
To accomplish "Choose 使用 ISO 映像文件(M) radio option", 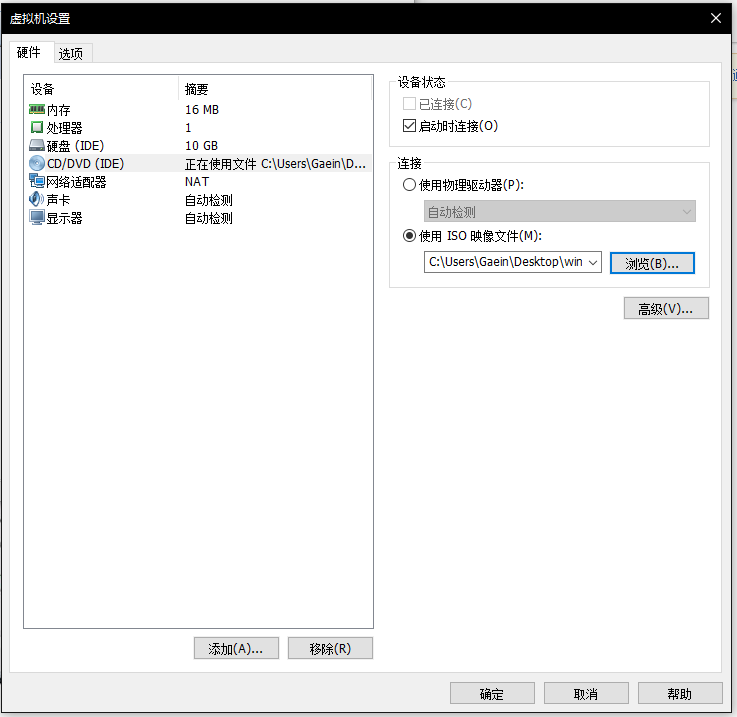I will coord(409,235).
